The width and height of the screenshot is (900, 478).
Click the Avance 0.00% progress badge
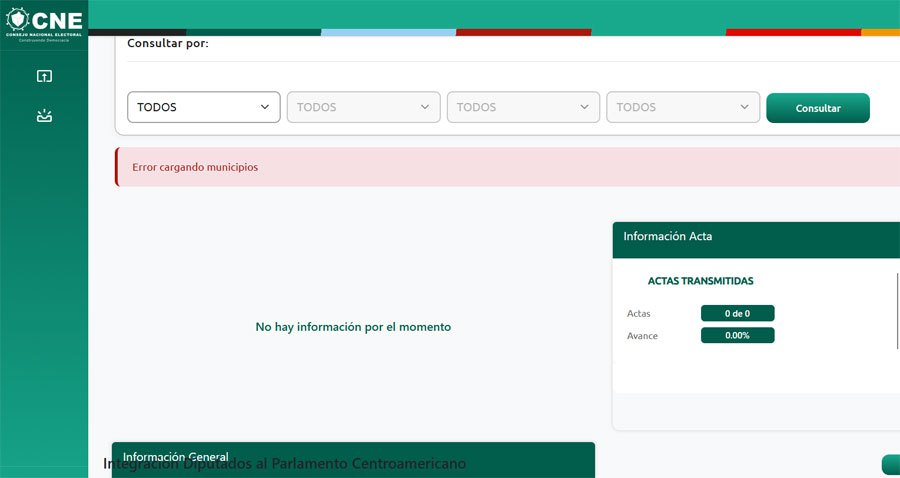coord(737,336)
